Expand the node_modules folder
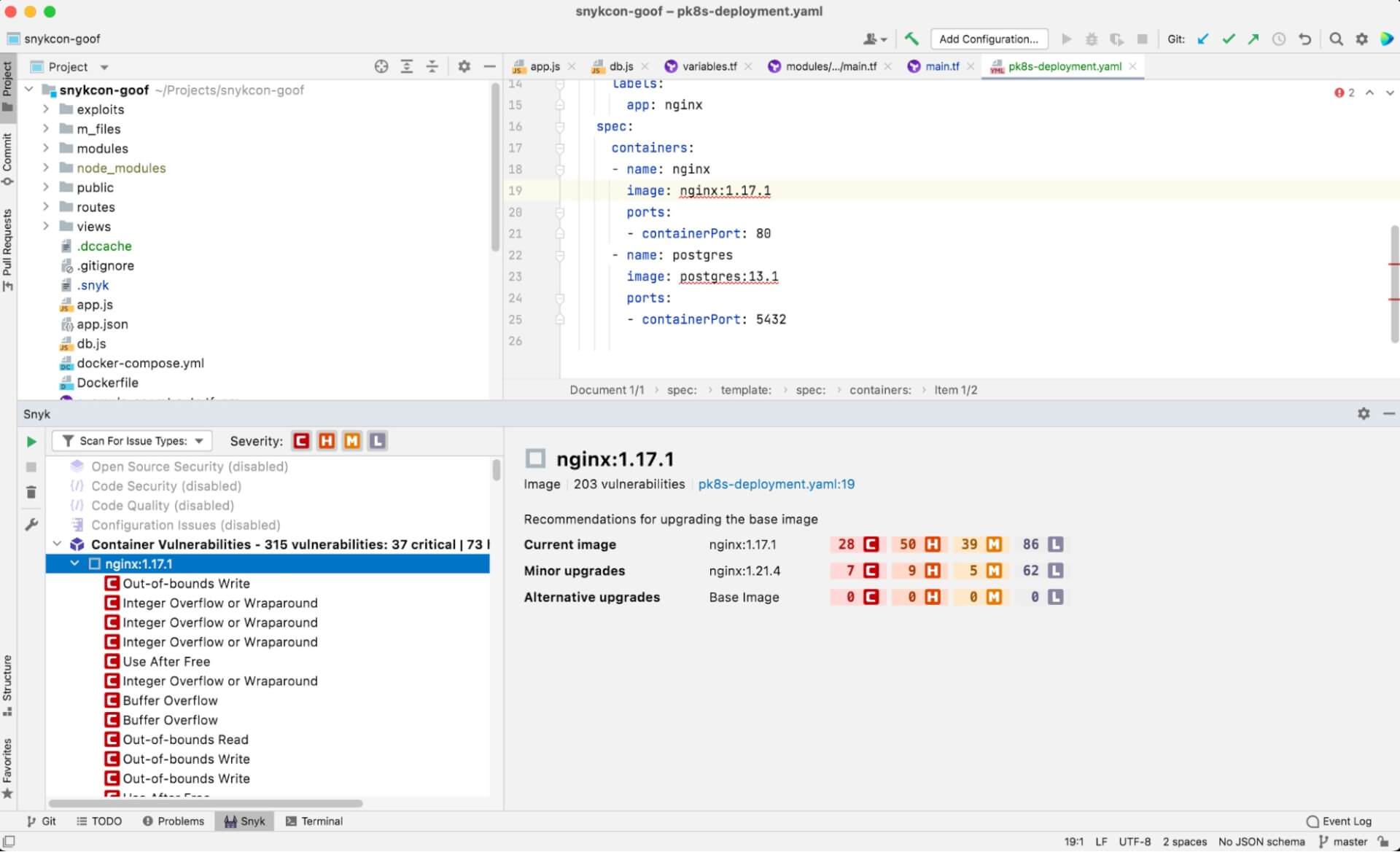 coord(45,168)
